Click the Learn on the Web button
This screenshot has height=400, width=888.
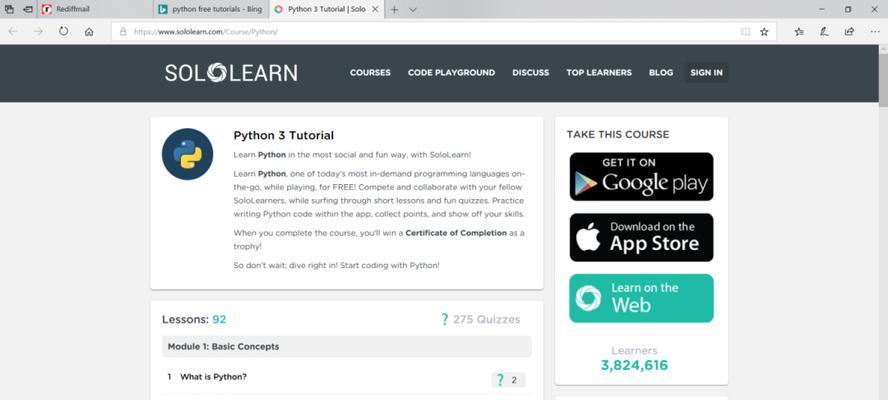tap(641, 298)
